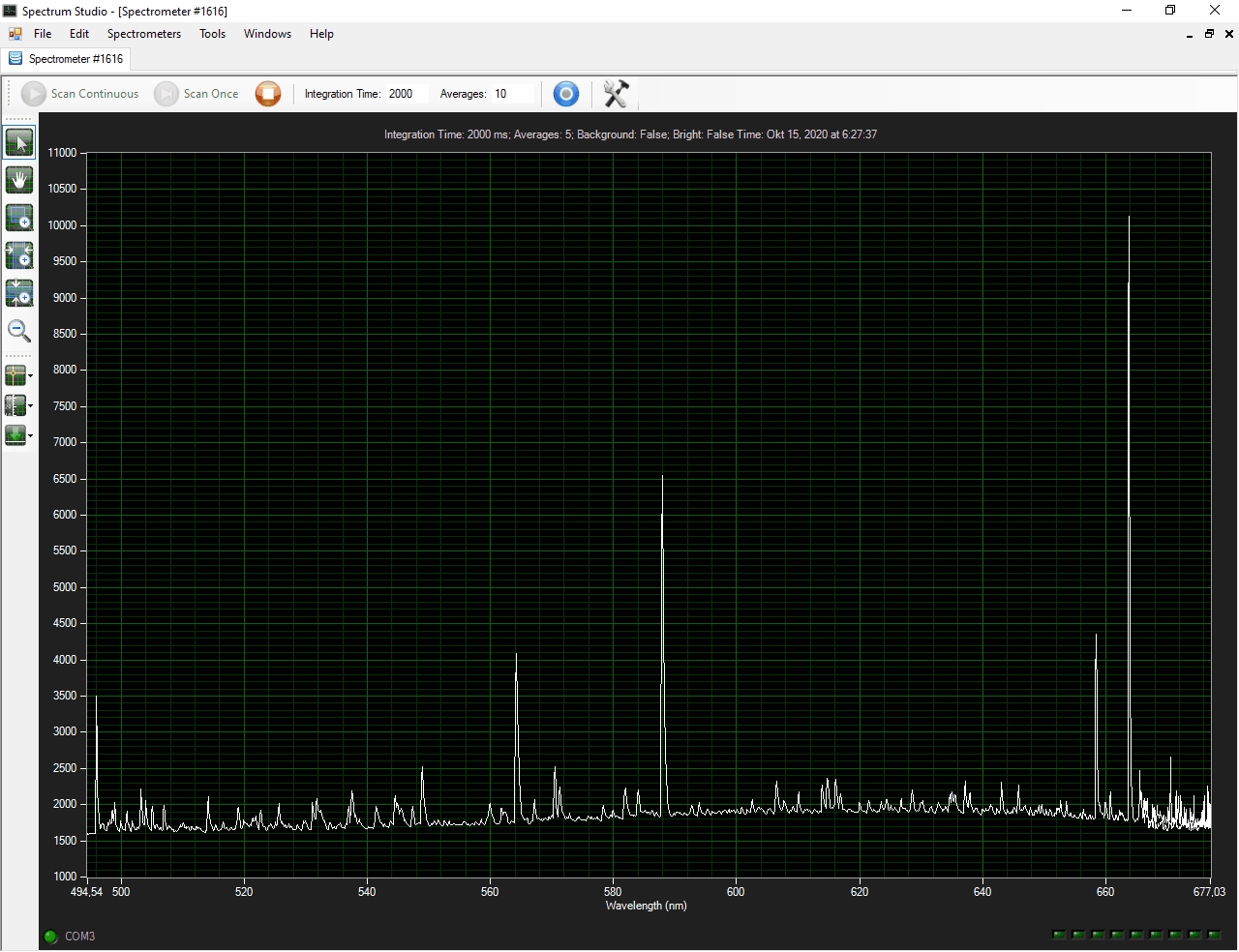
Task: Click the green COM3 connection indicator
Action: click(50, 937)
